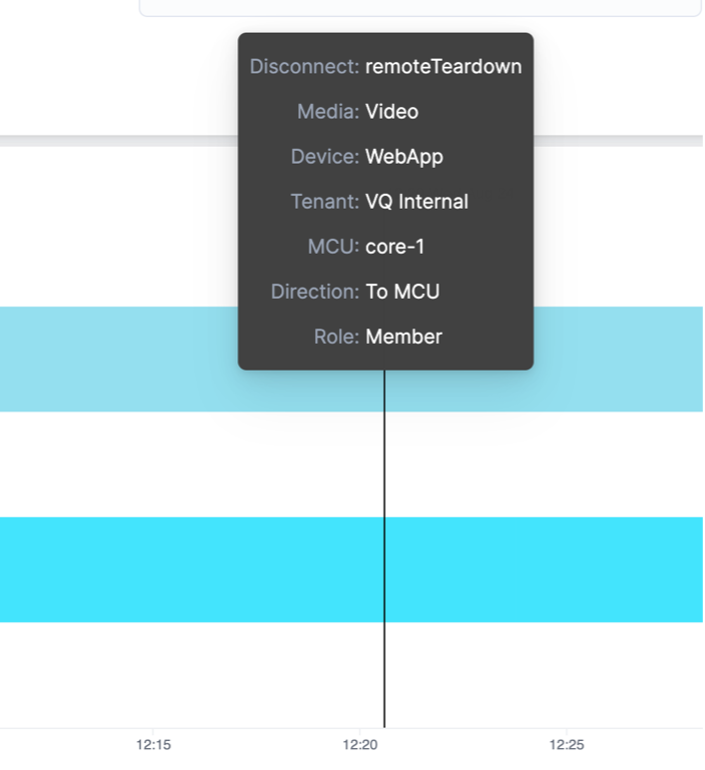Image resolution: width=705 pixels, height=770 pixels.
Task: Click the VQ Internal tenant value
Action: (x=416, y=202)
